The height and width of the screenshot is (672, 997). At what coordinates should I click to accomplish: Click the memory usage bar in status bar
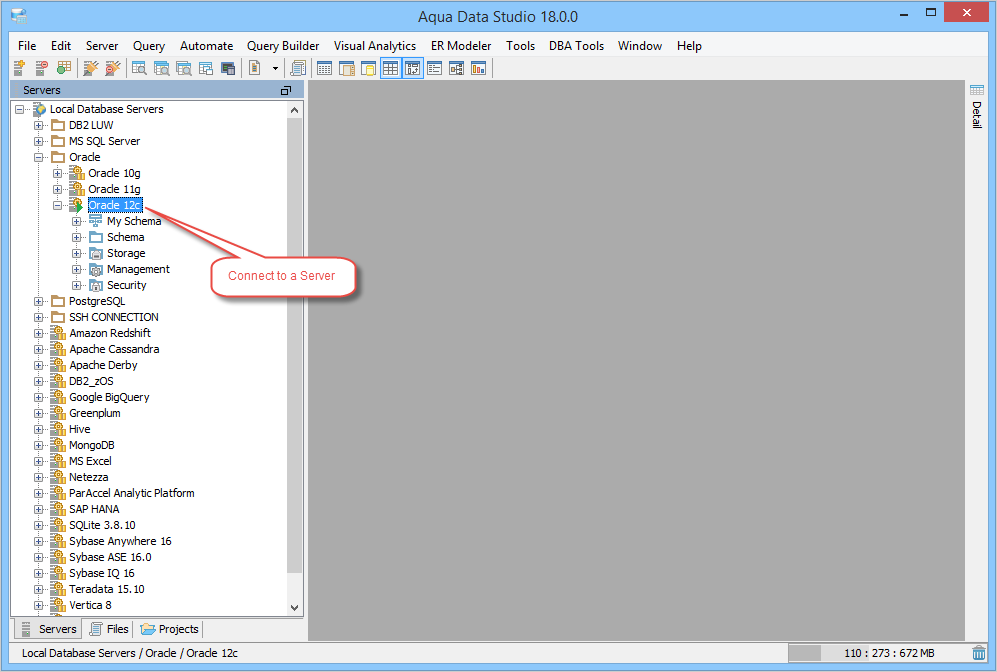[877, 653]
